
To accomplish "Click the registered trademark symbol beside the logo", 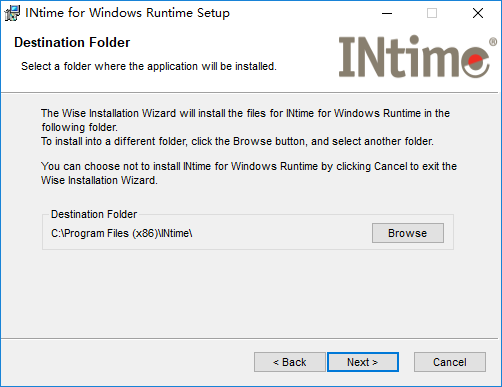I will point(493,42).
